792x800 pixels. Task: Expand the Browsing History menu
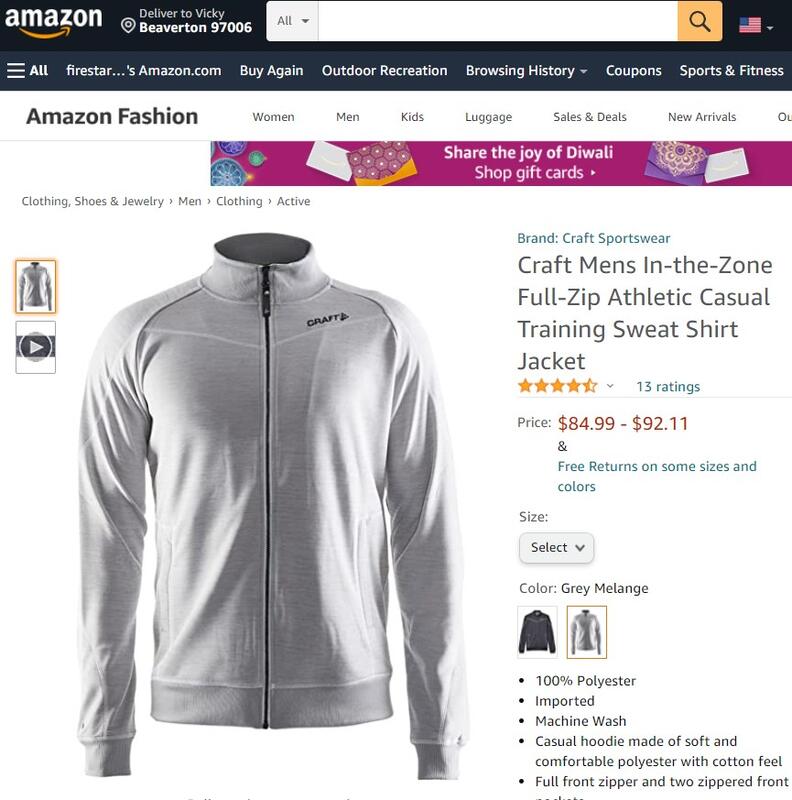[x=526, y=70]
